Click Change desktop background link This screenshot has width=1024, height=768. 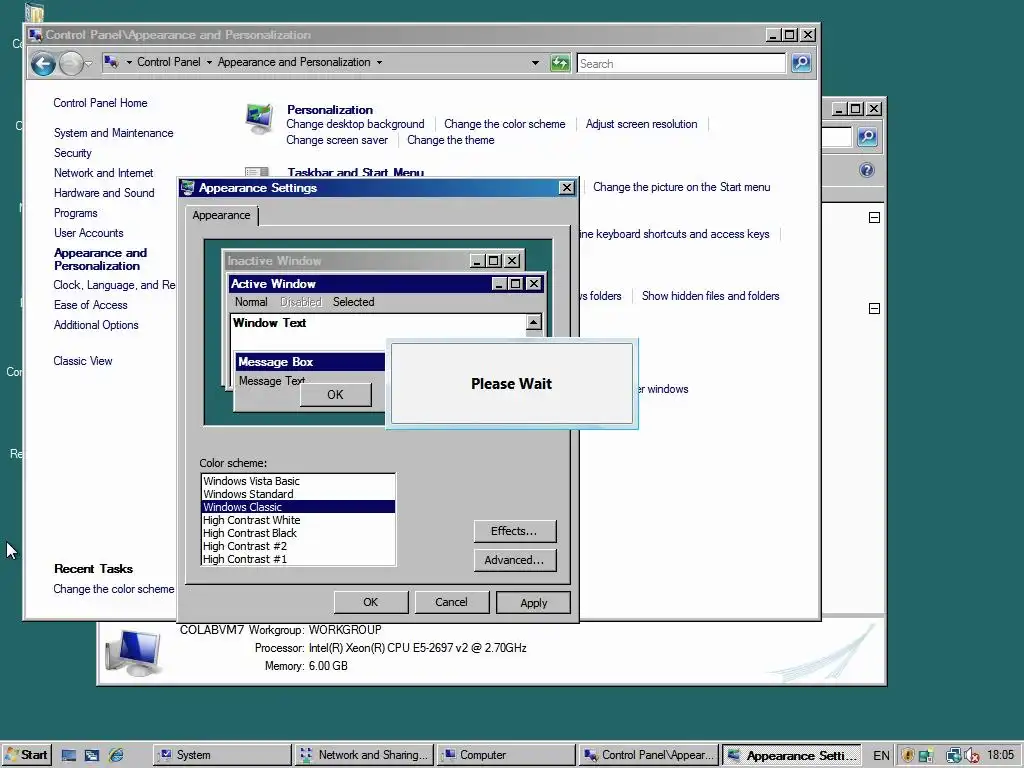(x=355, y=124)
